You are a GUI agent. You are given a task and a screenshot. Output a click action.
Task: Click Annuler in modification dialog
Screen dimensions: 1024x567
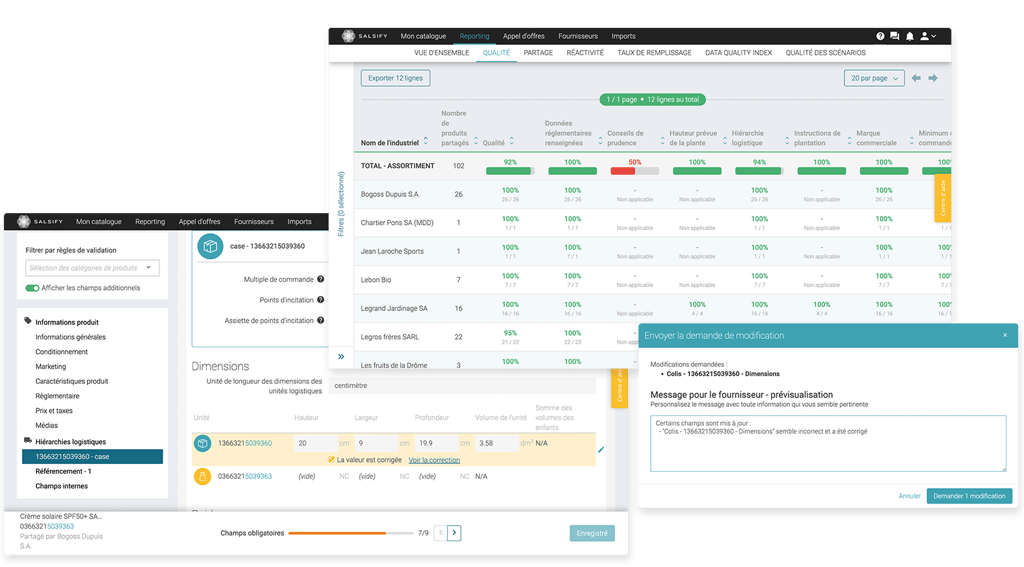[x=909, y=496]
